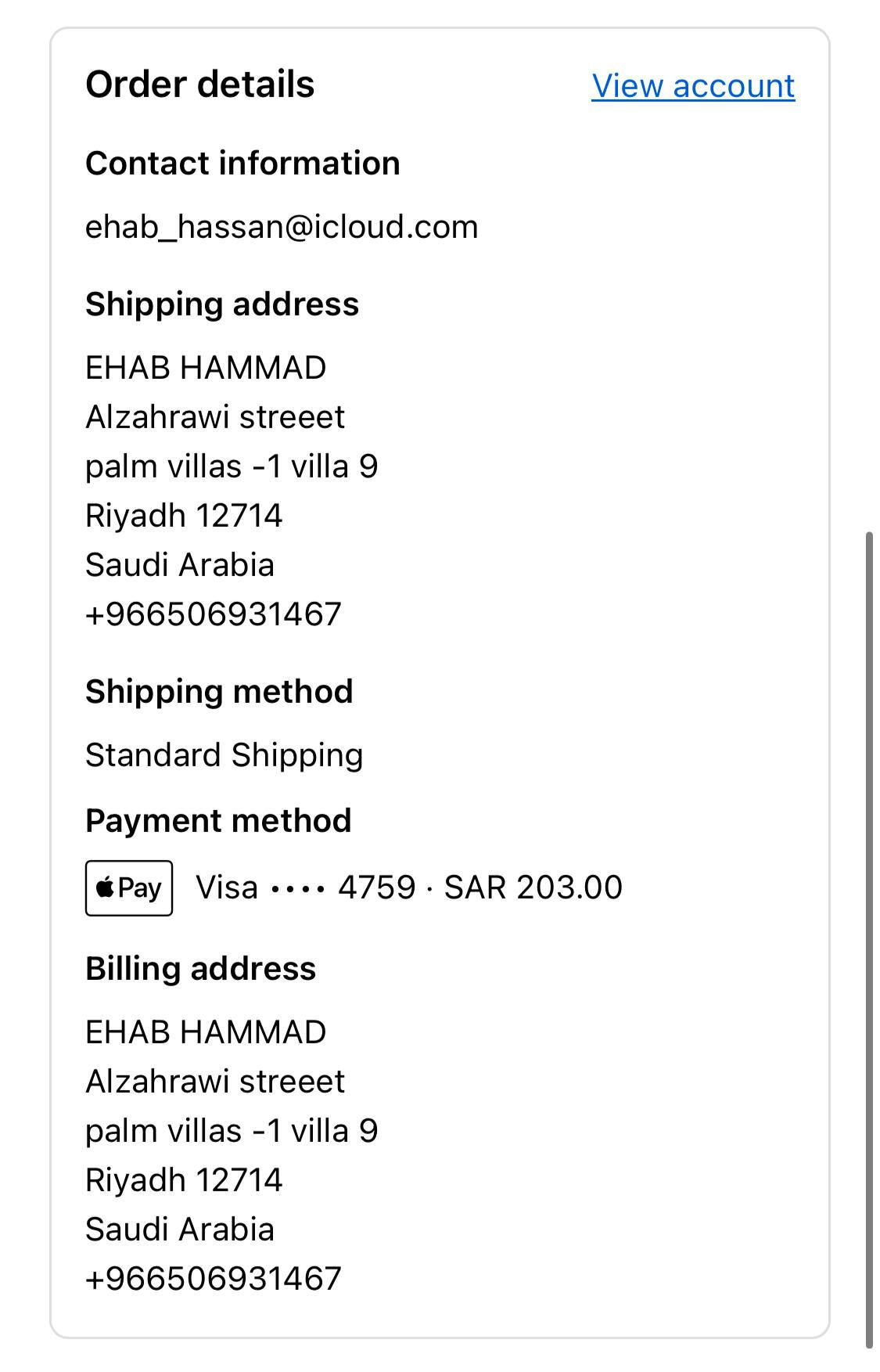
Task: Click the Apple Pay icon
Action: pos(129,888)
